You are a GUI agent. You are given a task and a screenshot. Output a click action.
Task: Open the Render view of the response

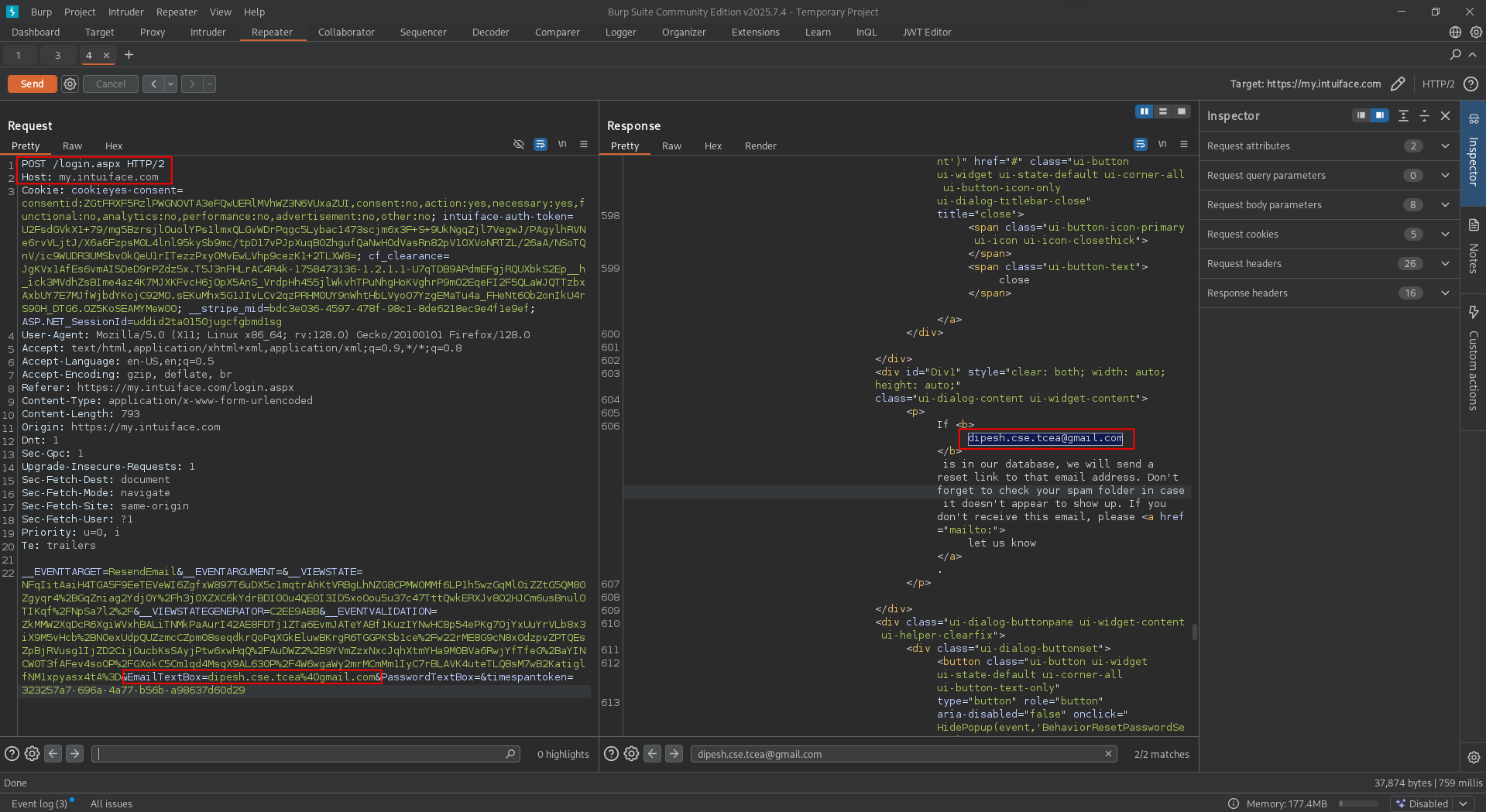click(760, 146)
